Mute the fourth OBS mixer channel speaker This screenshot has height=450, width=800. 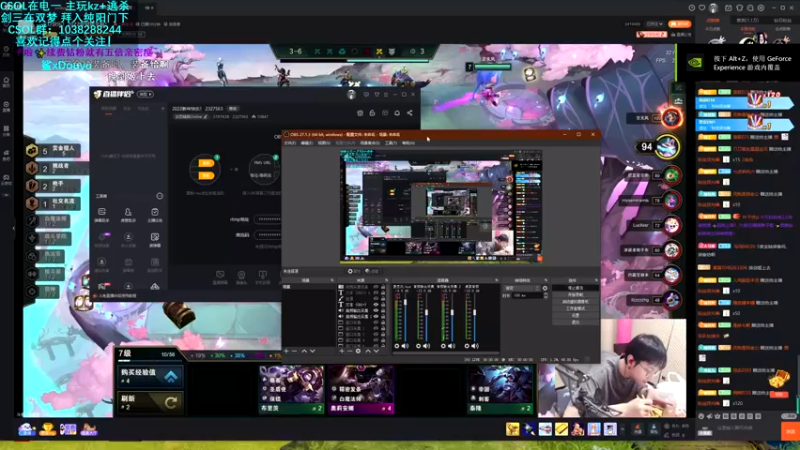click(475, 346)
